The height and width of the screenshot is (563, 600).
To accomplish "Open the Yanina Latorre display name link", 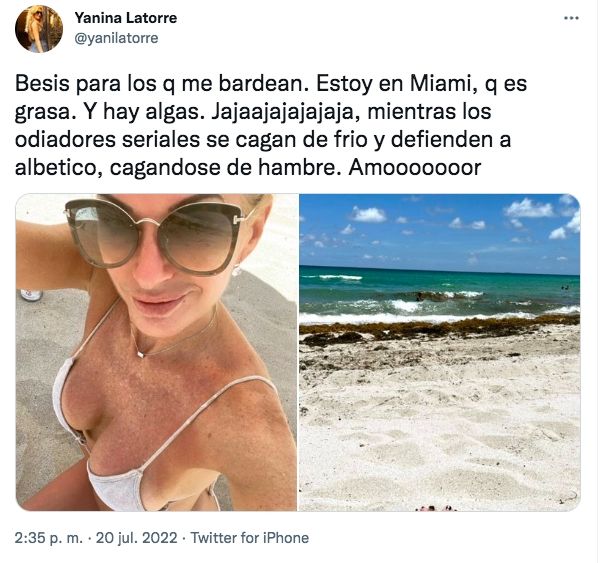I will pos(126,18).
